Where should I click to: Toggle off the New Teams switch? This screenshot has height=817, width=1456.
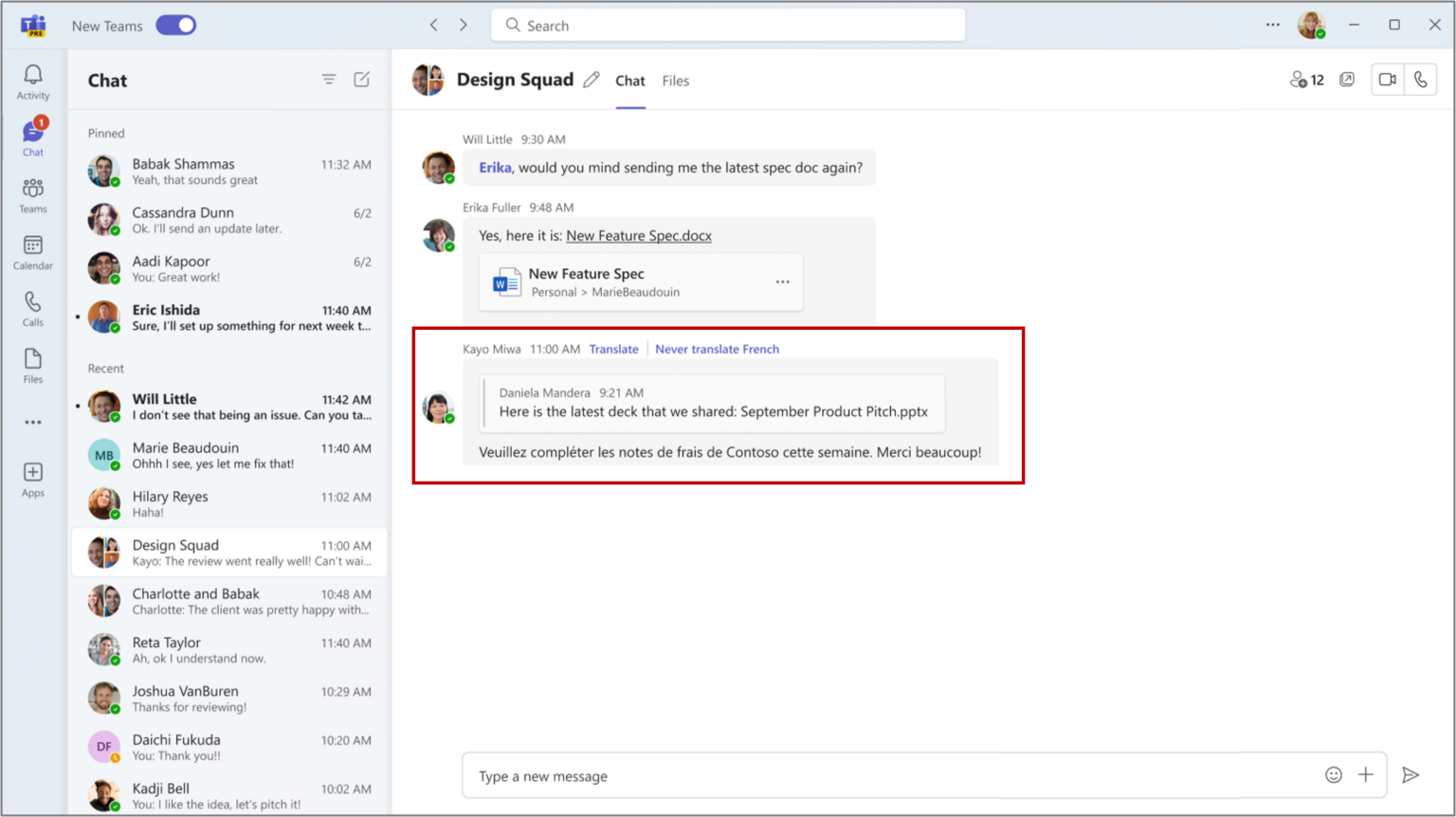[175, 26]
